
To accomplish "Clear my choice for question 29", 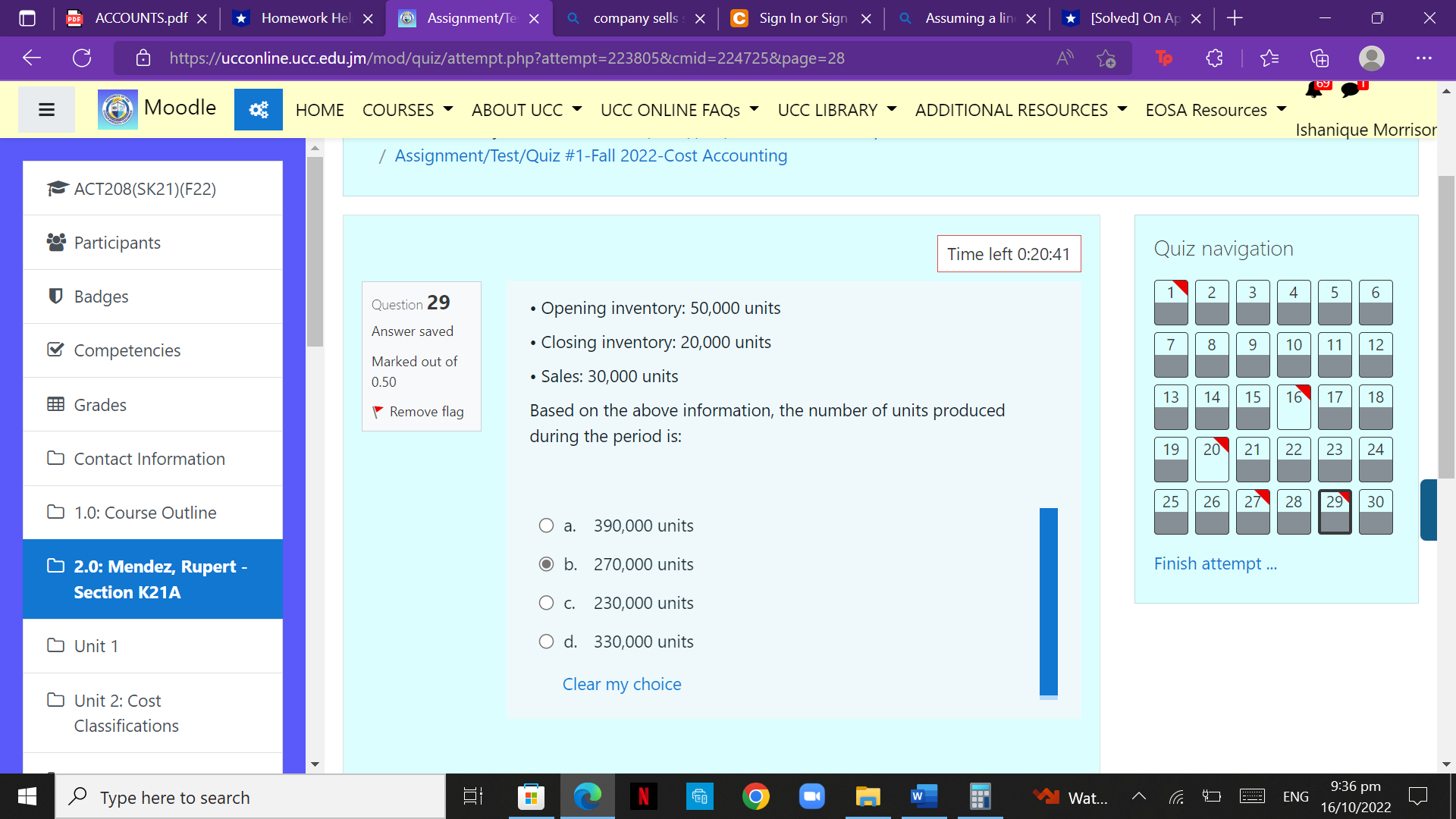I will pos(621,683).
